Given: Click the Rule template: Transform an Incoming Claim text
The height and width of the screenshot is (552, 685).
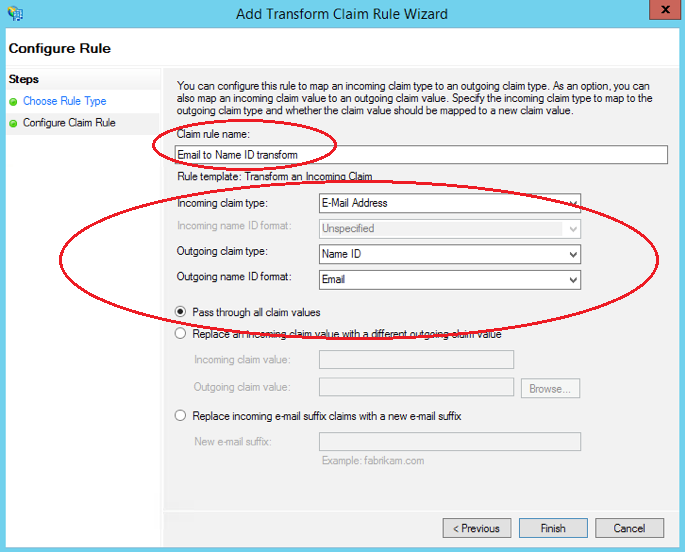Looking at the screenshot, I should pos(275,176).
